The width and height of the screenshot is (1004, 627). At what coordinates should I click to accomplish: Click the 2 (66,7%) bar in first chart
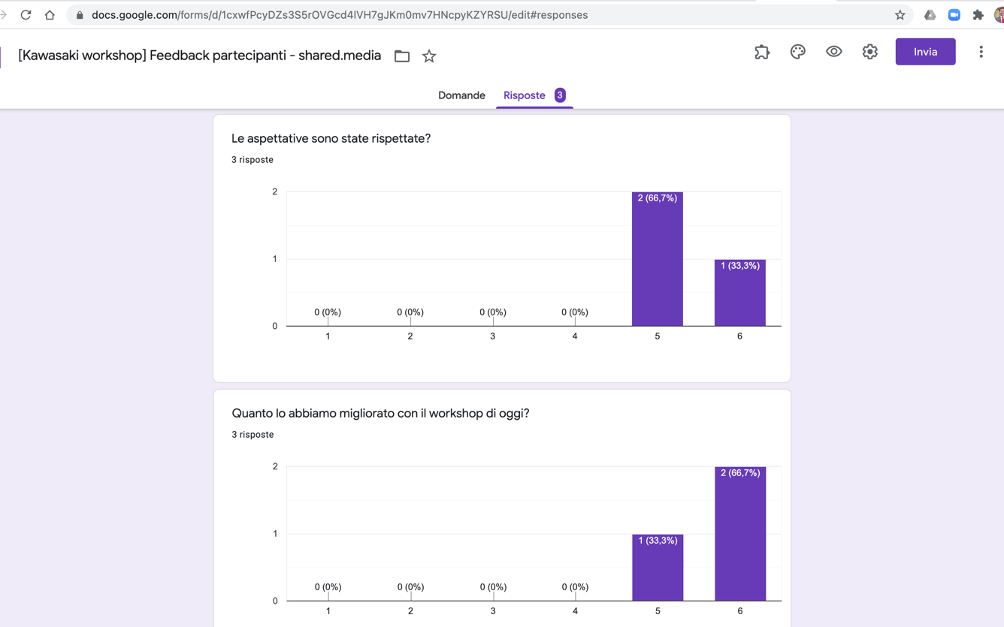pos(657,259)
